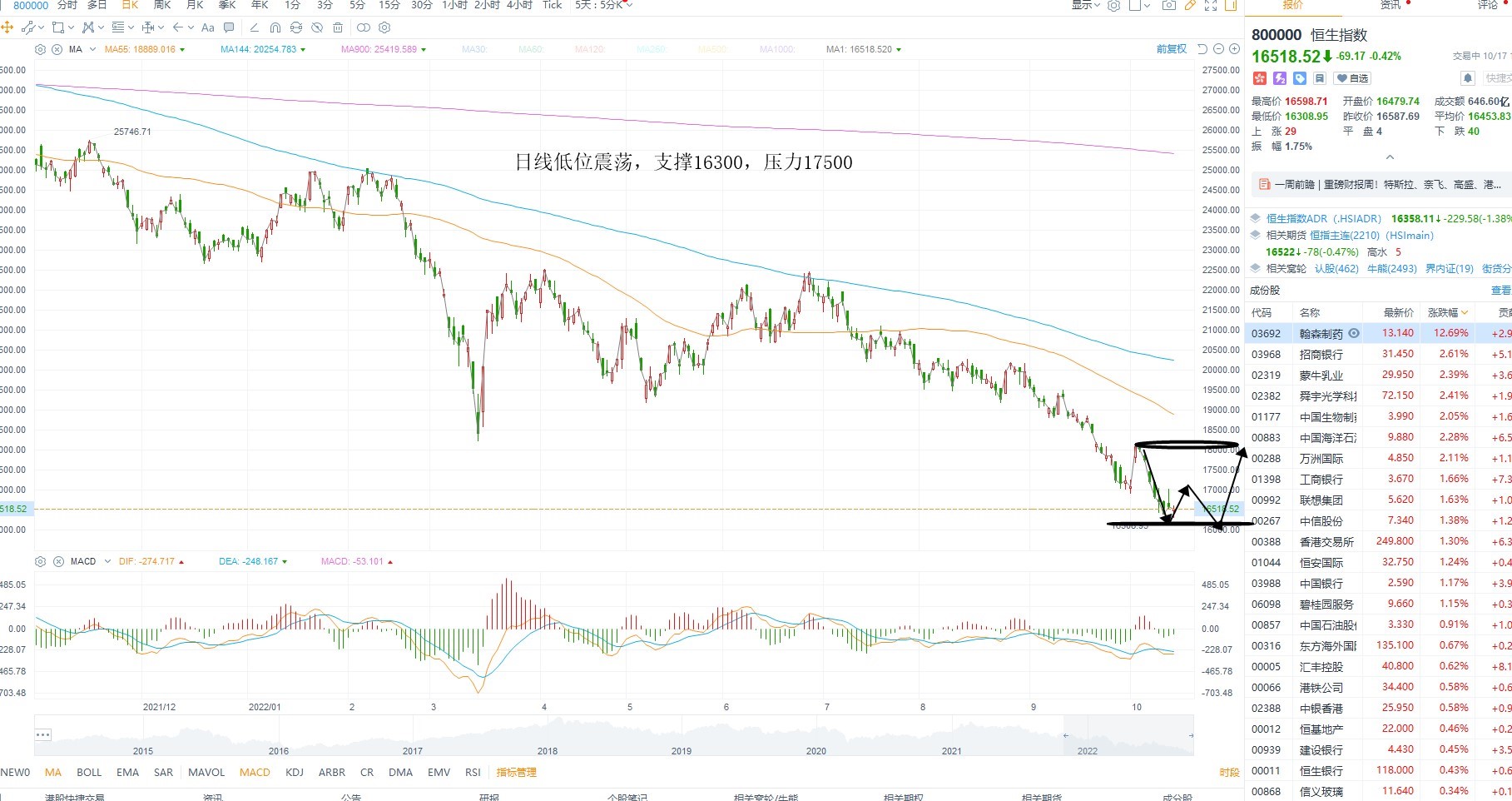Open the 显示 display dropdown
The width and height of the screenshot is (1512, 801).
click(x=1085, y=5)
